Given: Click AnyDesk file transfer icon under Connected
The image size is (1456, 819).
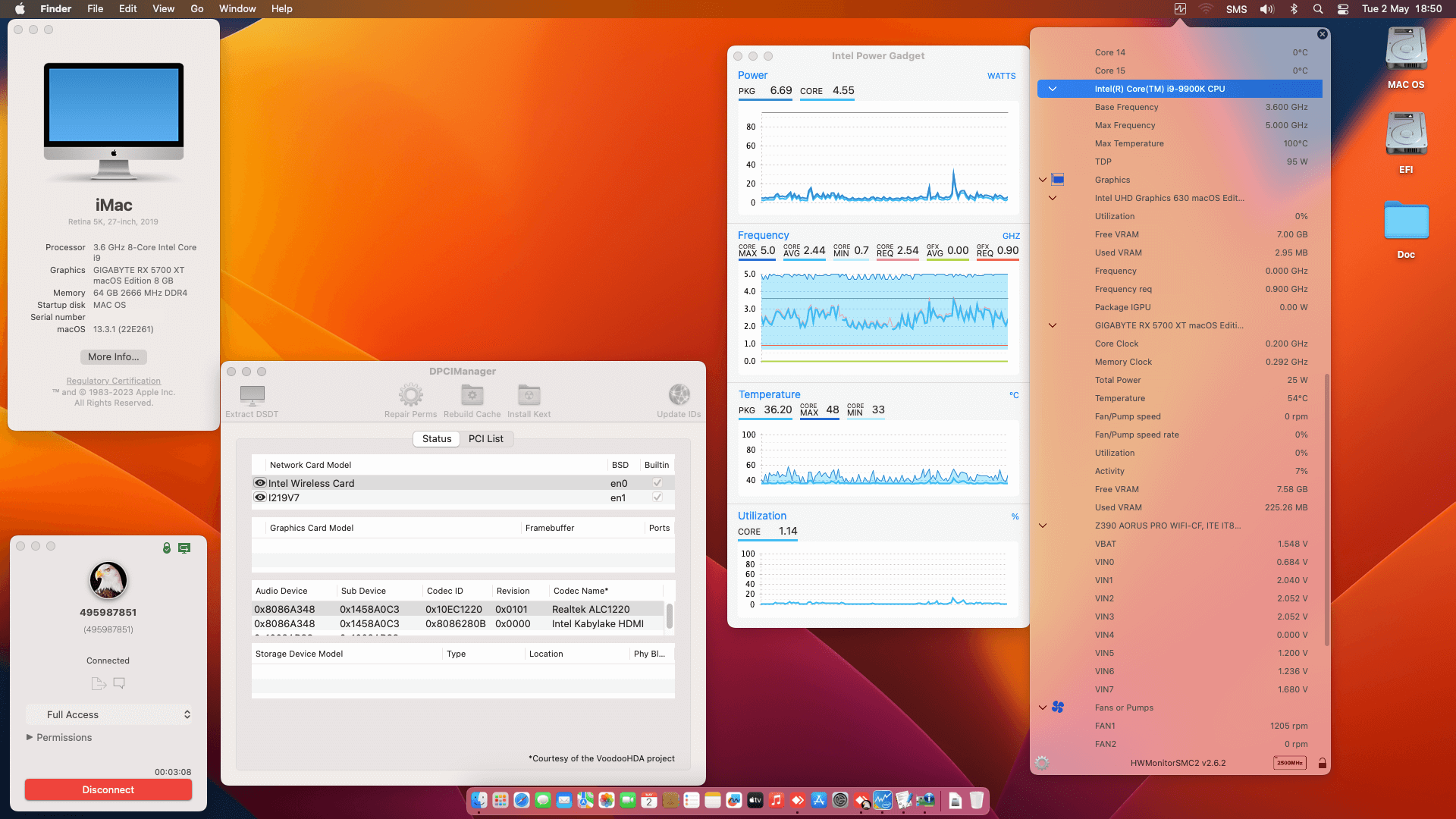Looking at the screenshot, I should pyautogui.click(x=99, y=683).
